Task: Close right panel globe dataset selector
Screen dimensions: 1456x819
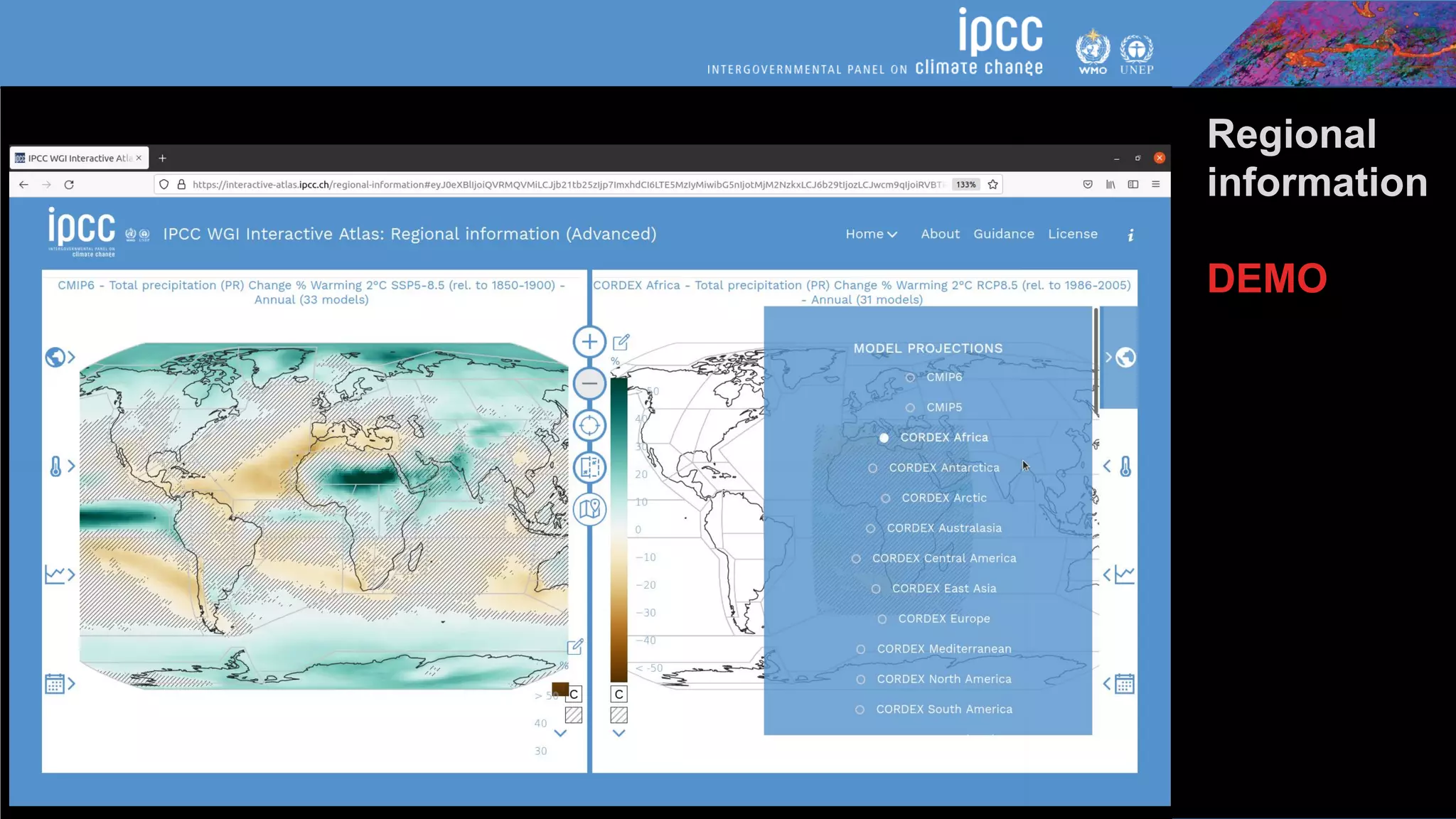Action: [x=1120, y=357]
